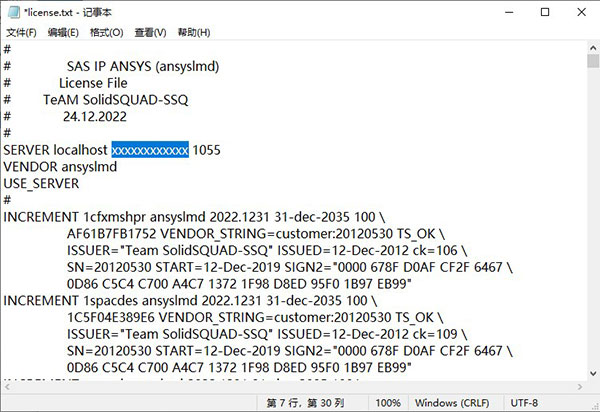Open the 文件(F) menu
The width and height of the screenshot is (600, 412).
21,33
